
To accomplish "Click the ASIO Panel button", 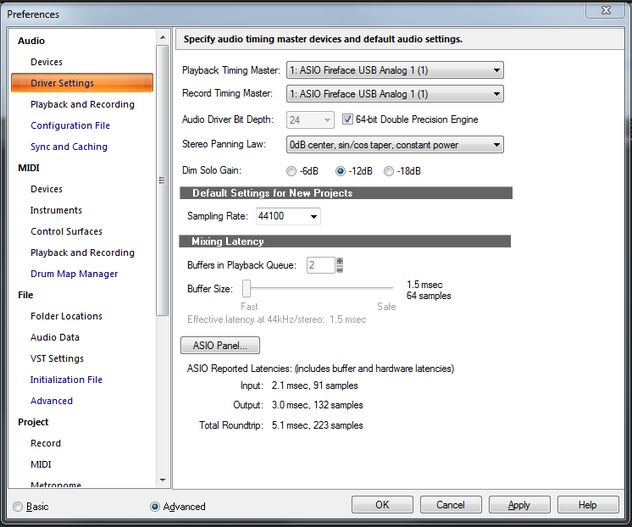I will pyautogui.click(x=220, y=345).
